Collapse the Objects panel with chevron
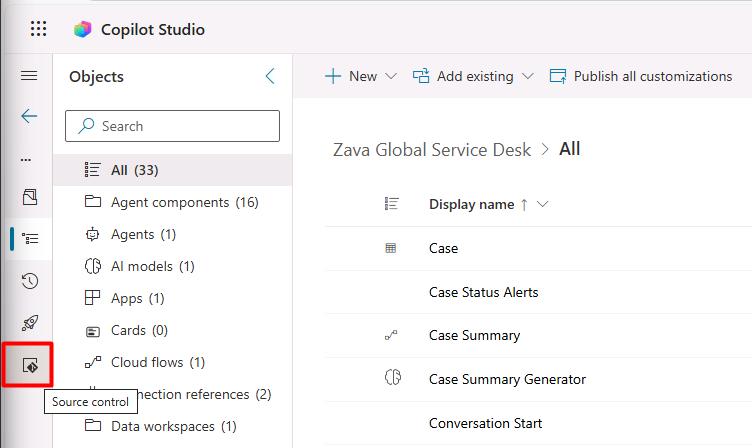 pyautogui.click(x=270, y=76)
